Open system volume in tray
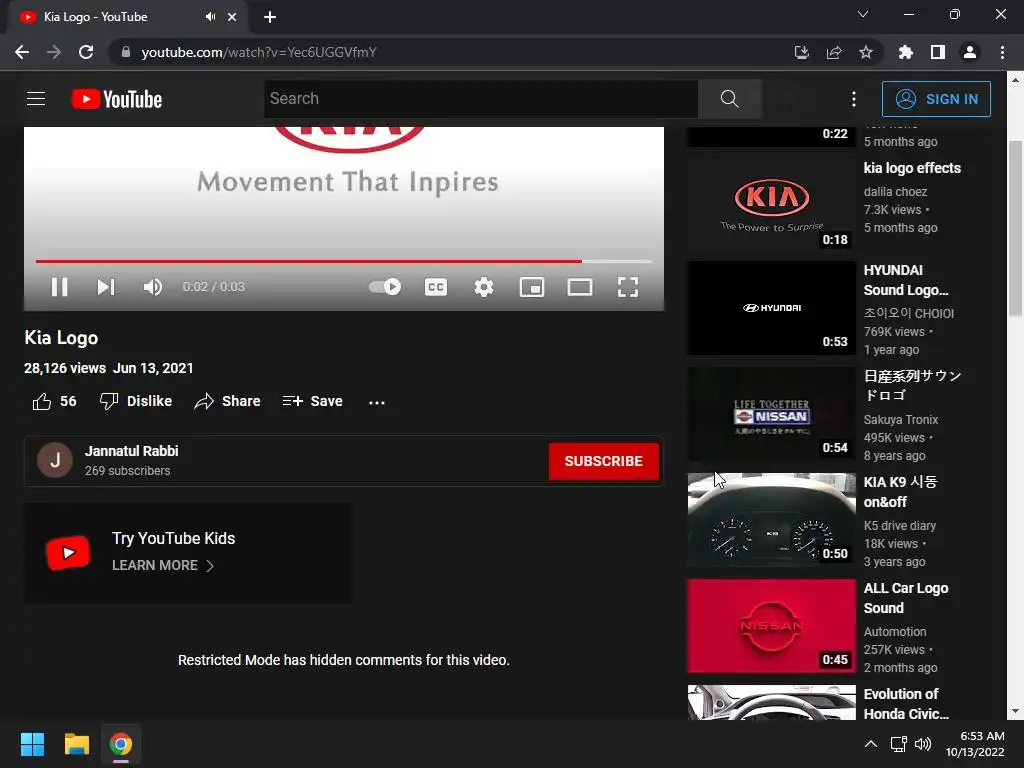The height and width of the screenshot is (768, 1024). [923, 744]
